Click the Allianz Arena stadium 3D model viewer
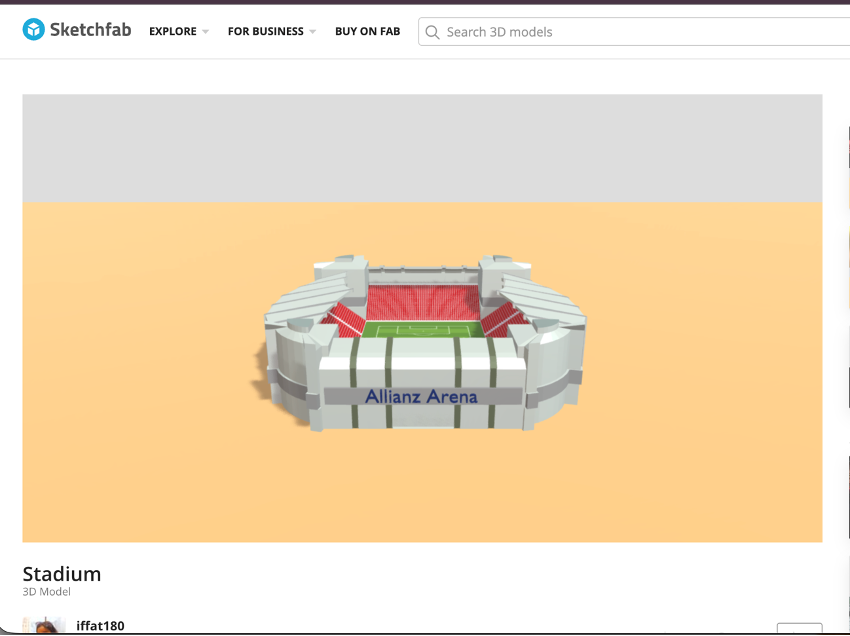The height and width of the screenshot is (636, 850). (x=422, y=318)
